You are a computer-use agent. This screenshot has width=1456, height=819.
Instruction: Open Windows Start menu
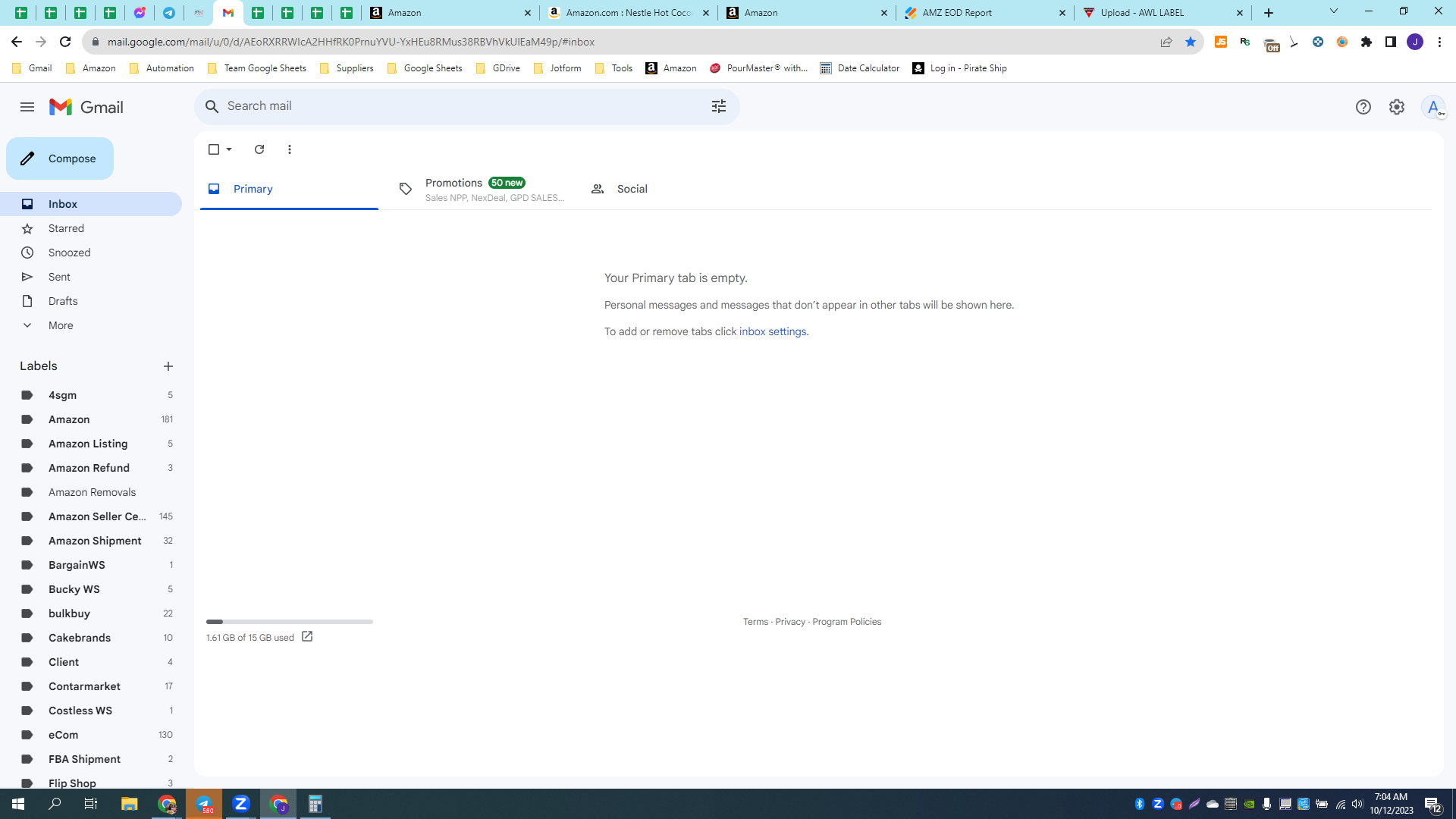pyautogui.click(x=18, y=804)
